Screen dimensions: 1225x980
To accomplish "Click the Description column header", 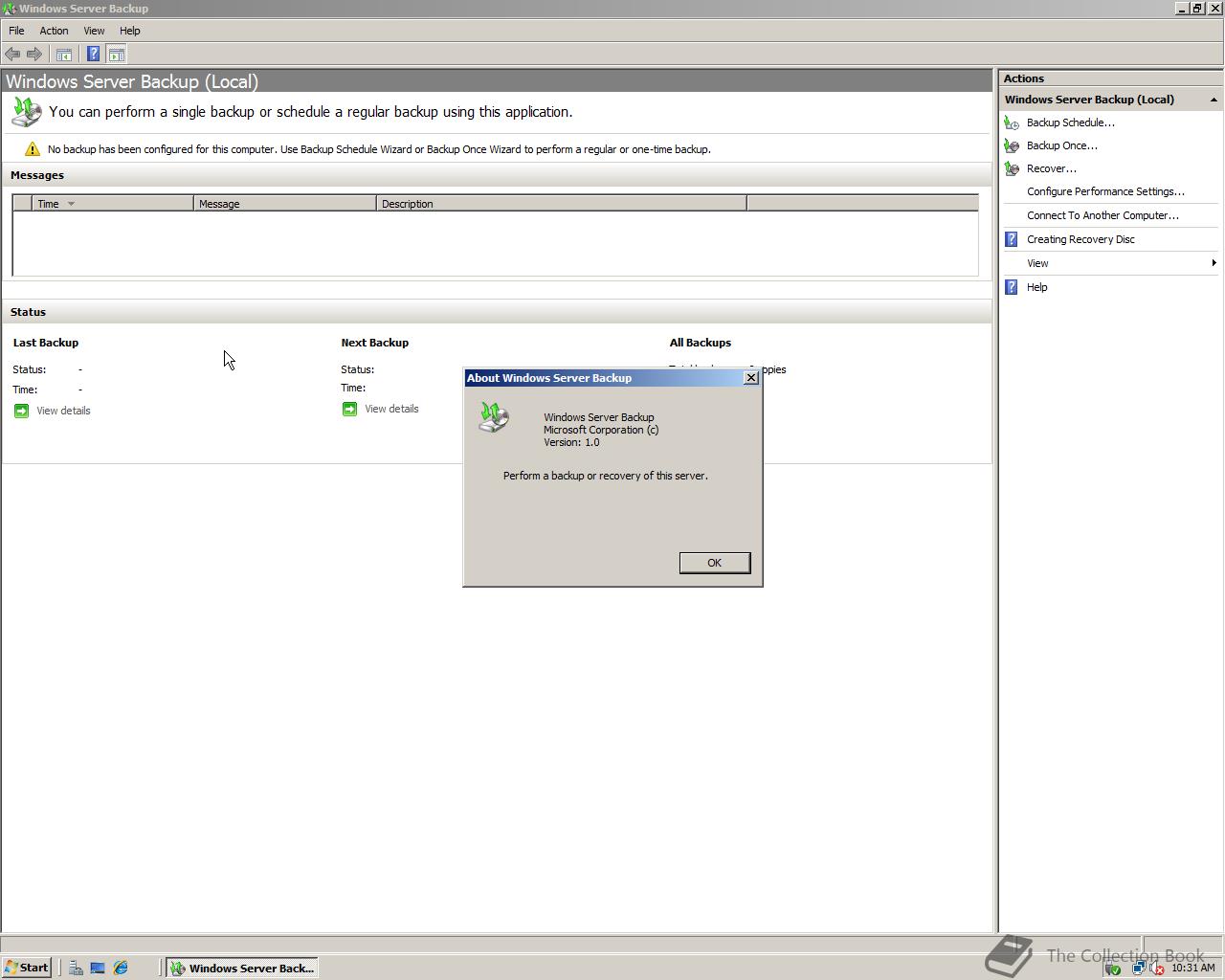I will coord(562,204).
